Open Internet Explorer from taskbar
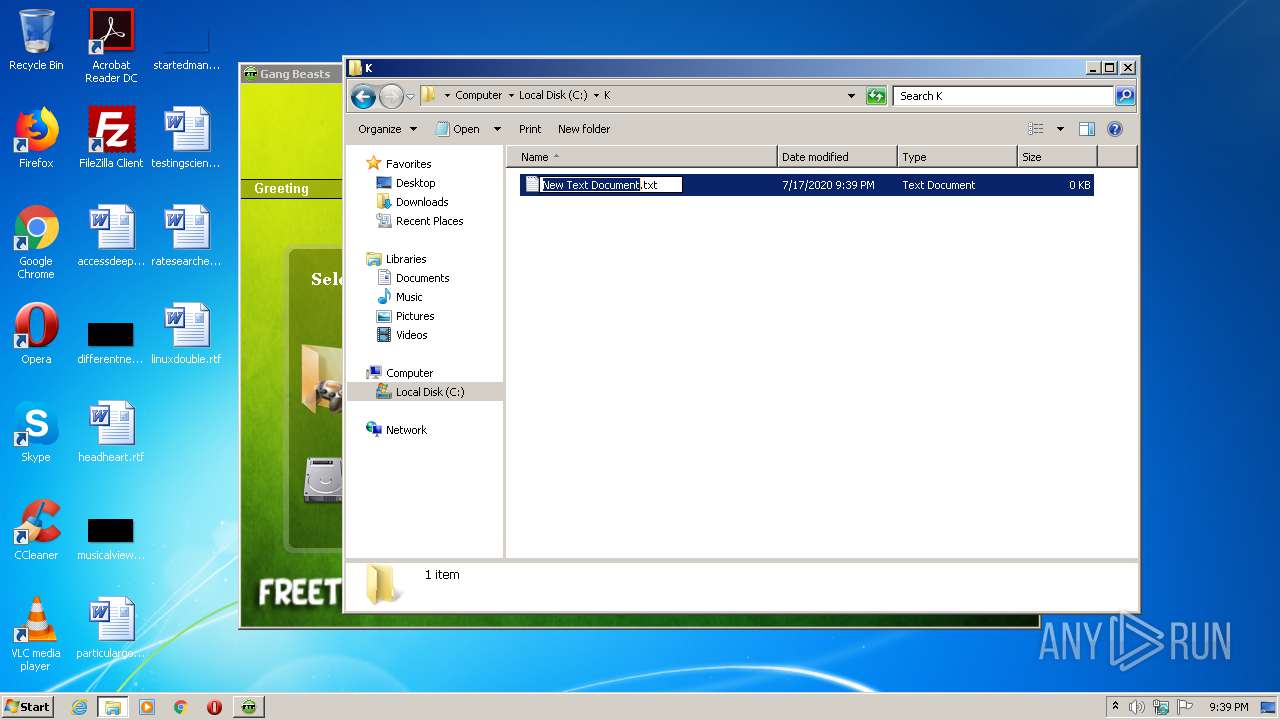Image resolution: width=1280 pixels, height=720 pixels. [79, 707]
